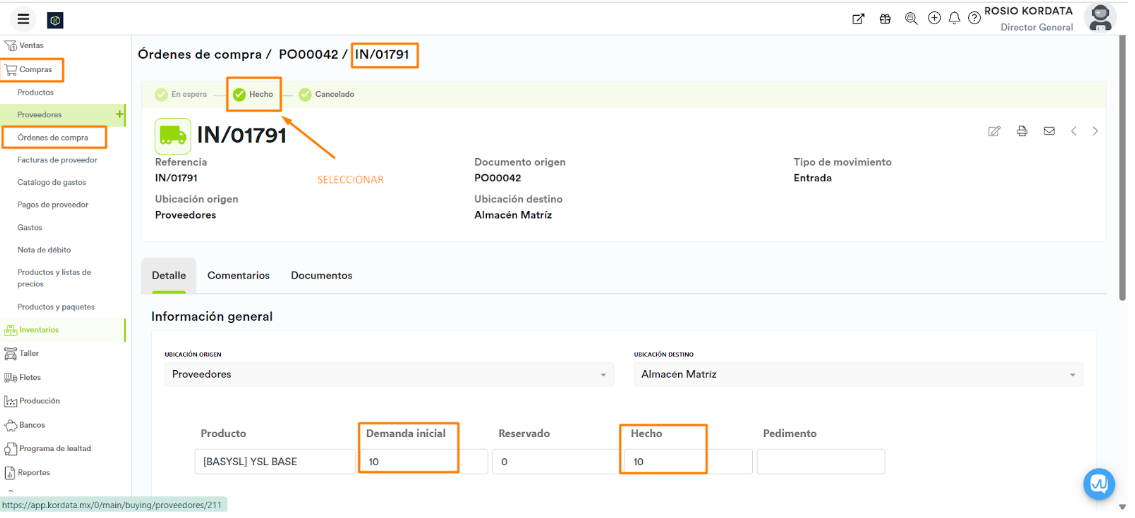Select the En espera status step

(x=181, y=94)
